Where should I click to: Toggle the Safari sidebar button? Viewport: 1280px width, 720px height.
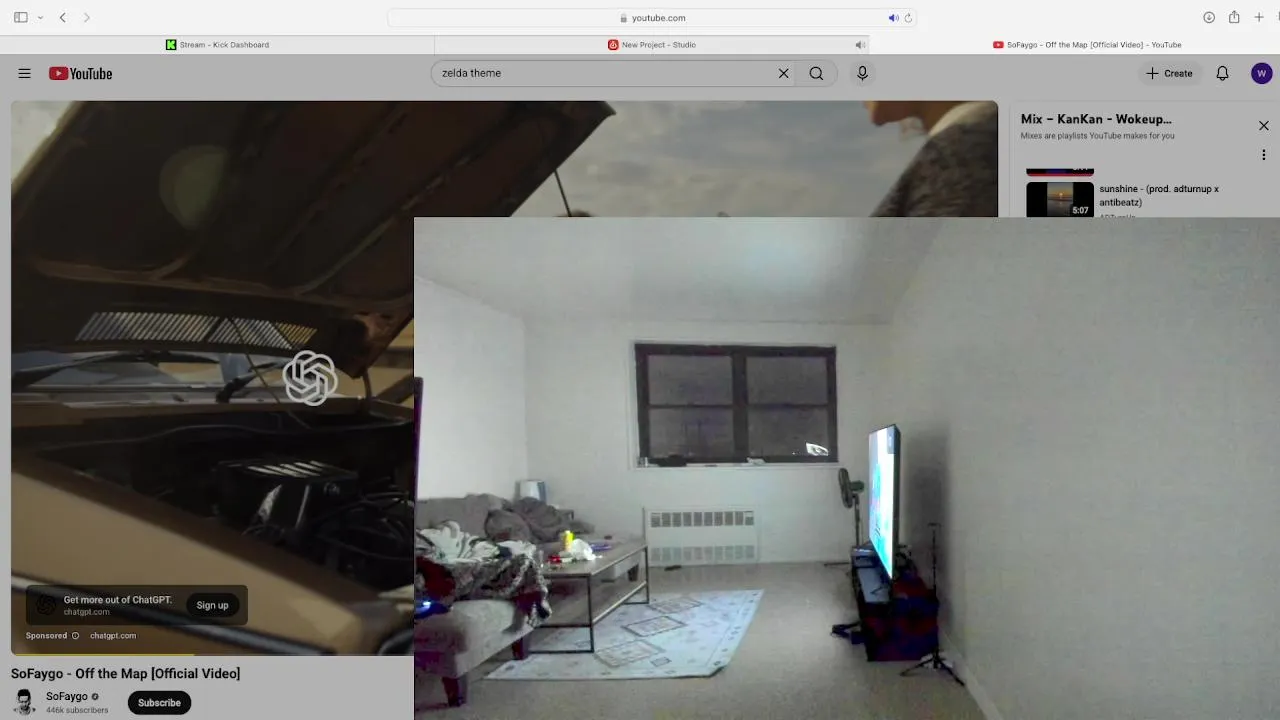click(x=21, y=18)
